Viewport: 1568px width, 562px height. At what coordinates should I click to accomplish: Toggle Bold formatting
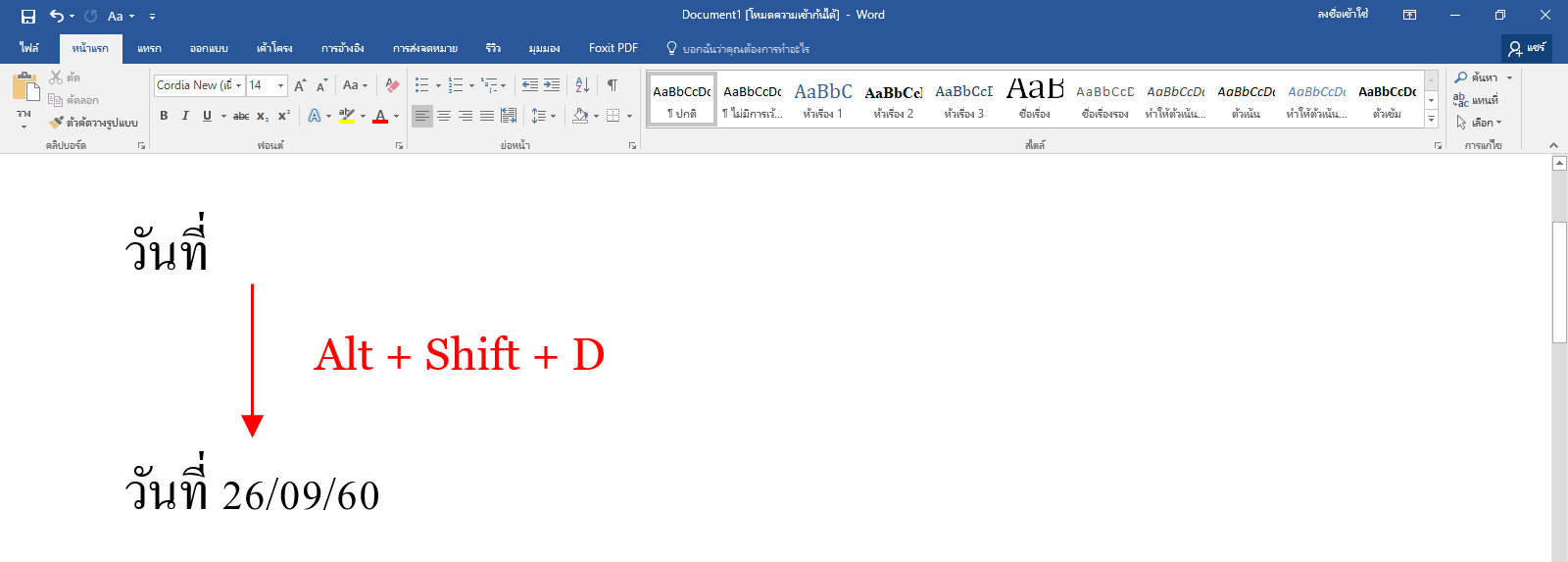(164, 116)
